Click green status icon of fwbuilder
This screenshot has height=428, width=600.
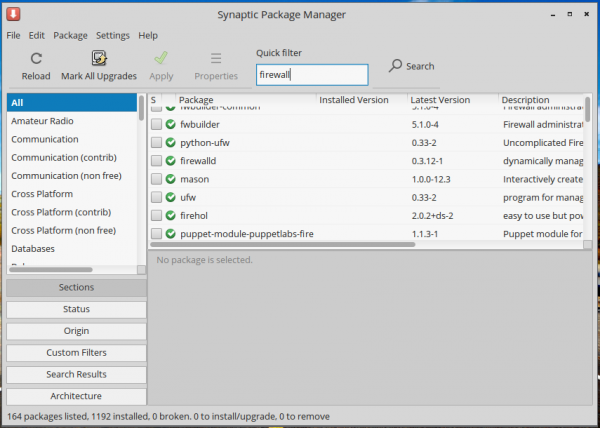click(x=170, y=124)
